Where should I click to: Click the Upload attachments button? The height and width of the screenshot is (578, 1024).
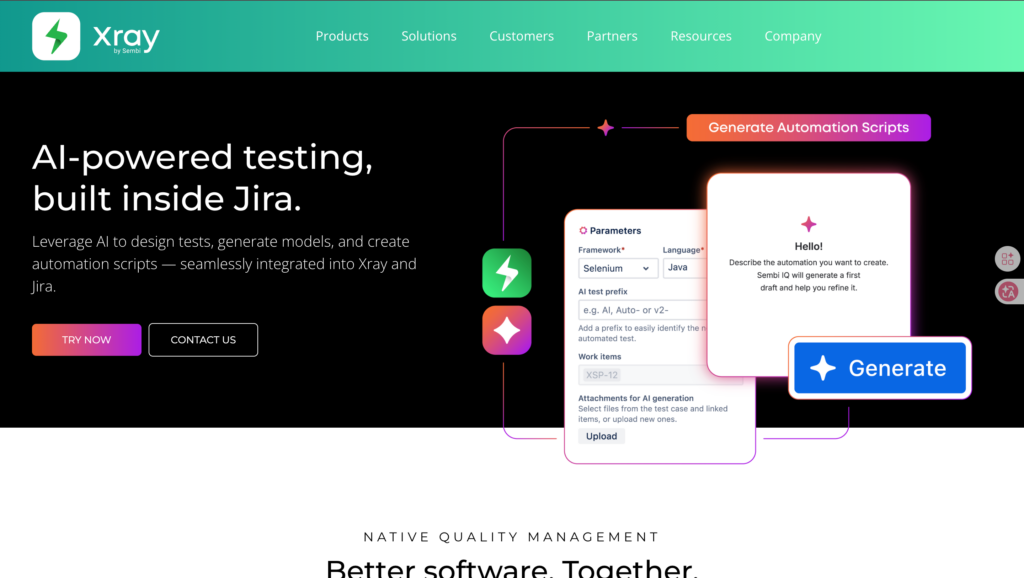pyautogui.click(x=601, y=436)
